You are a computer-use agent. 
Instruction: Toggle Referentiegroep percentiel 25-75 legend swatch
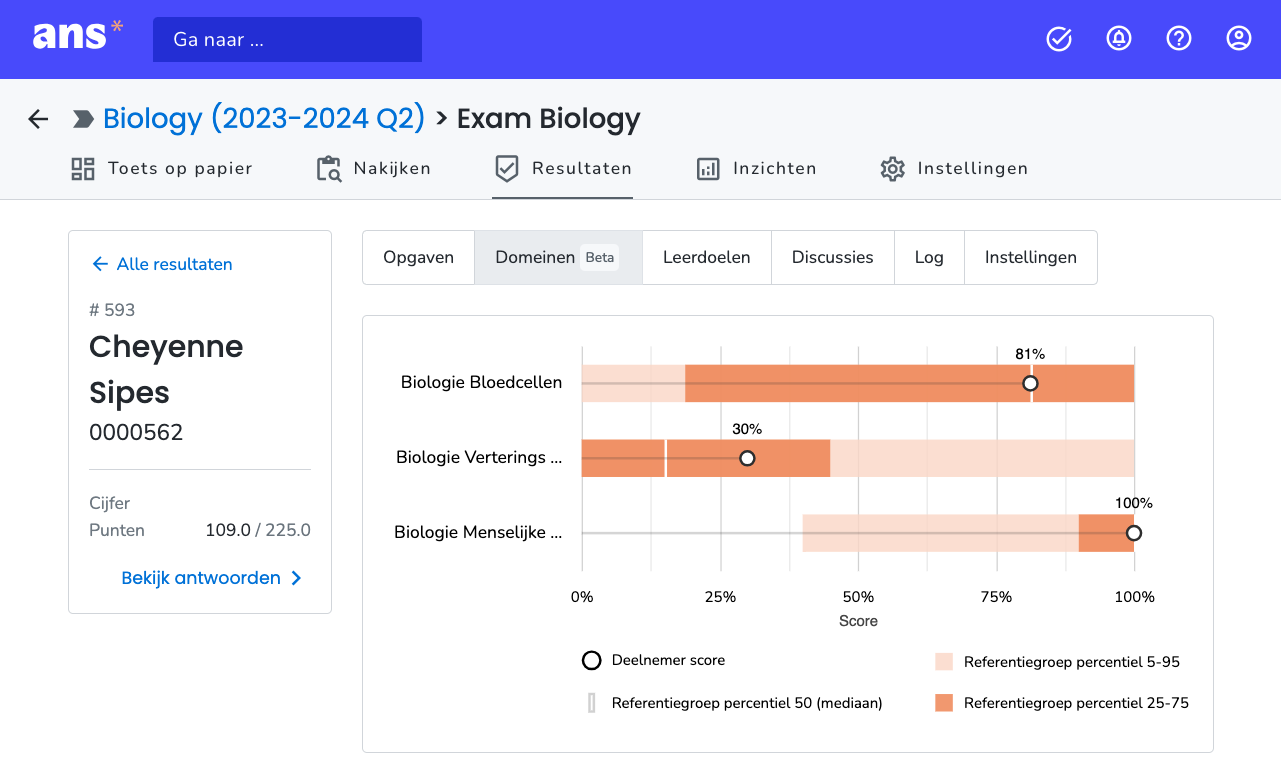point(944,703)
